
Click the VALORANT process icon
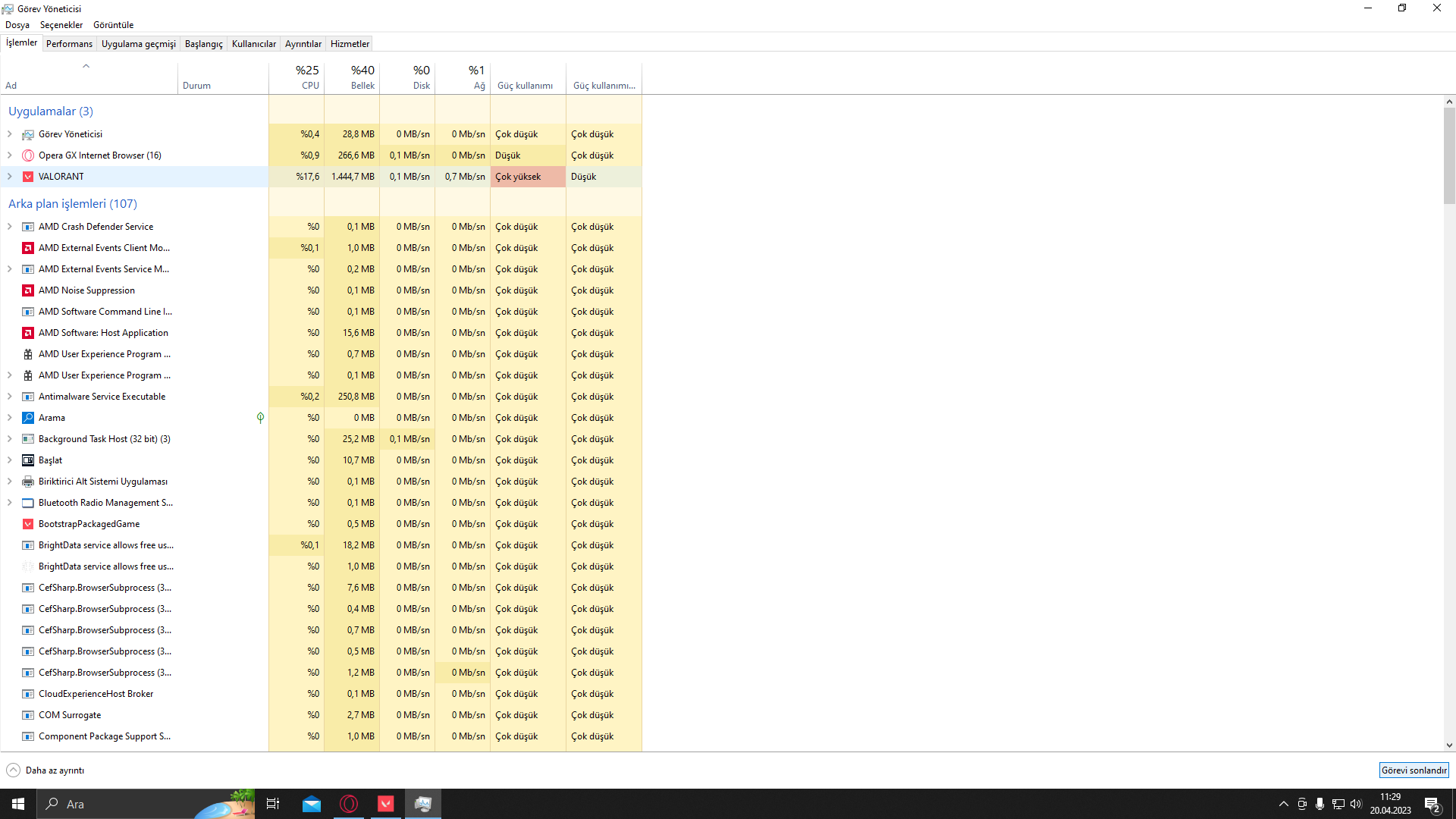point(28,177)
